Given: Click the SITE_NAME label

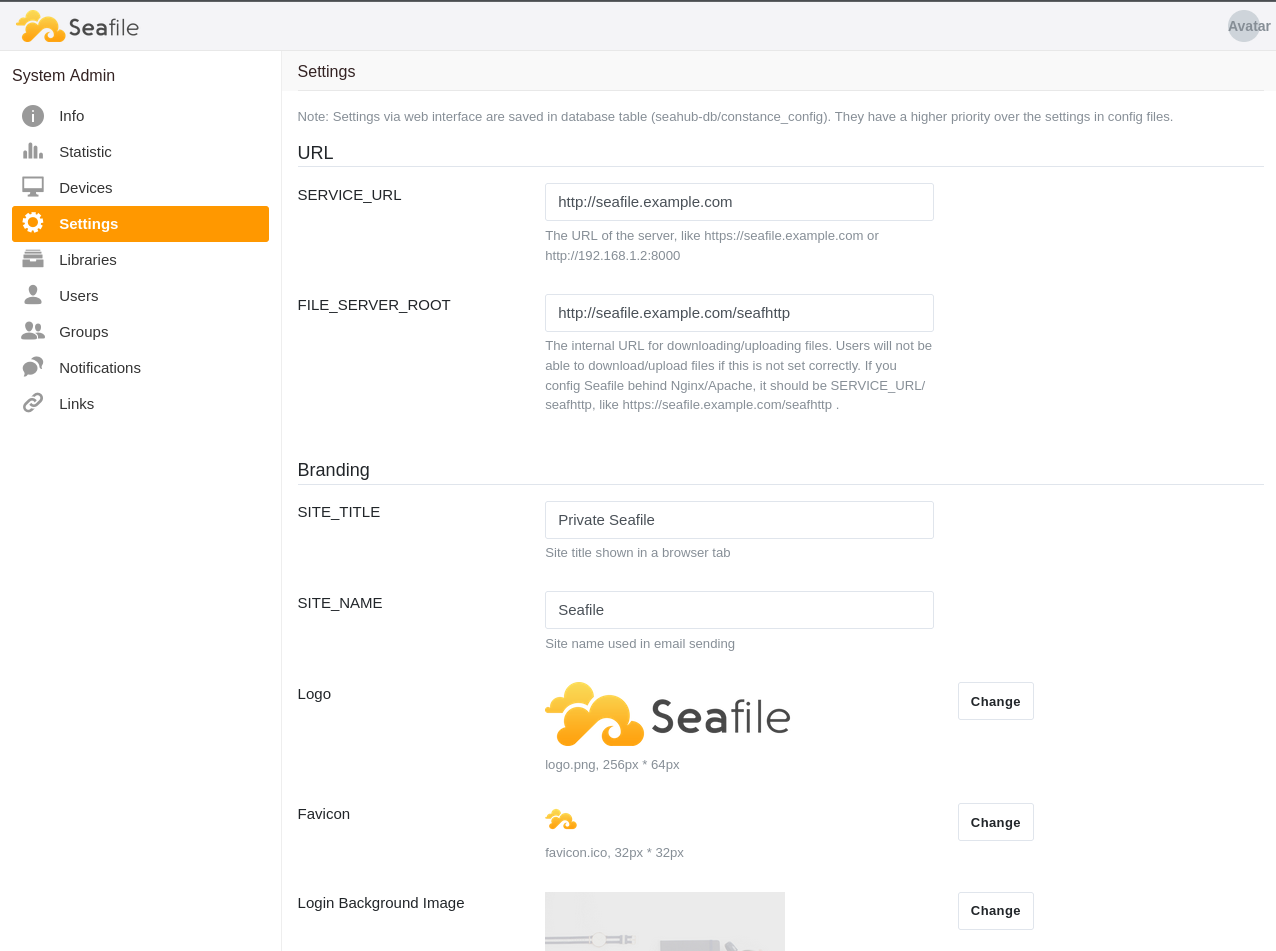Looking at the screenshot, I should click(x=340, y=603).
